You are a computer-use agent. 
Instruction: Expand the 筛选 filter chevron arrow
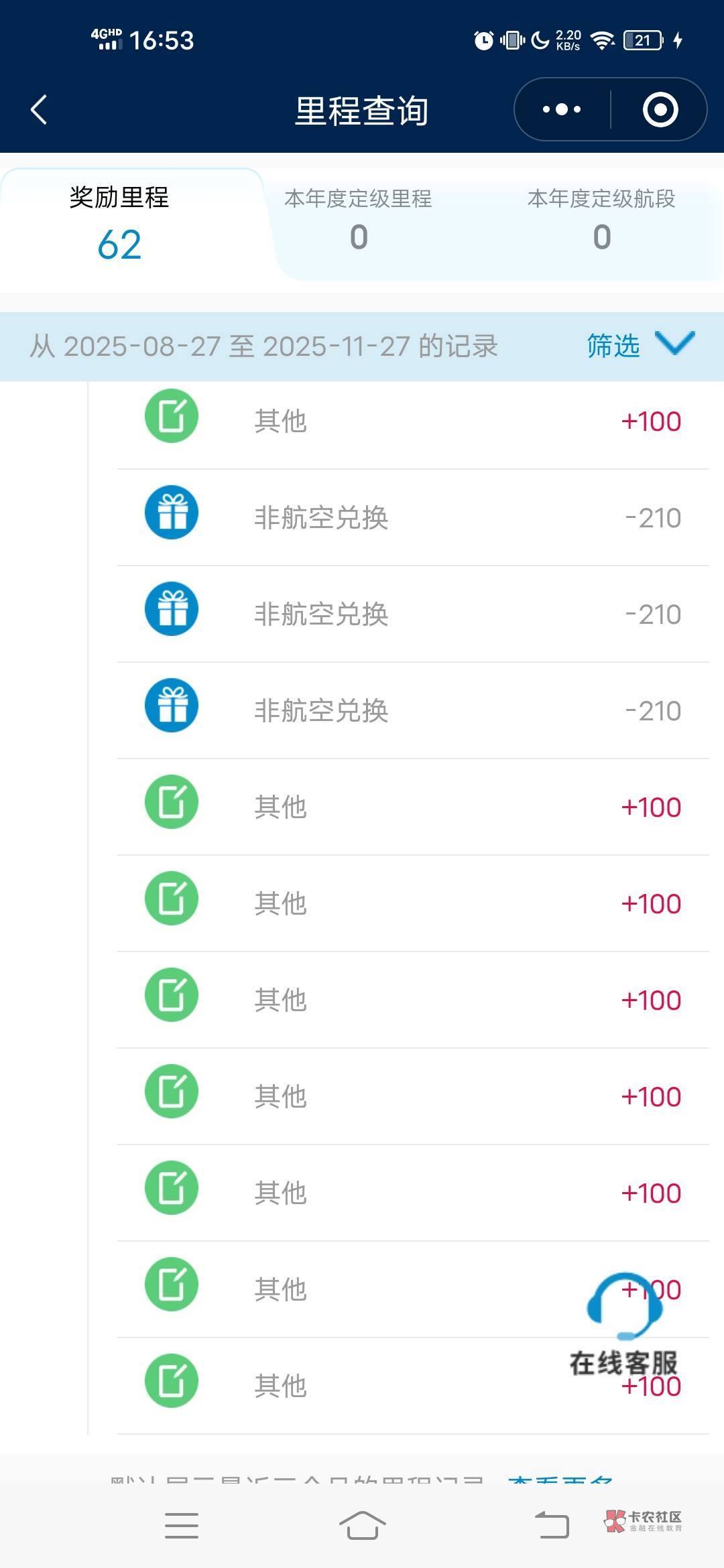tap(675, 343)
